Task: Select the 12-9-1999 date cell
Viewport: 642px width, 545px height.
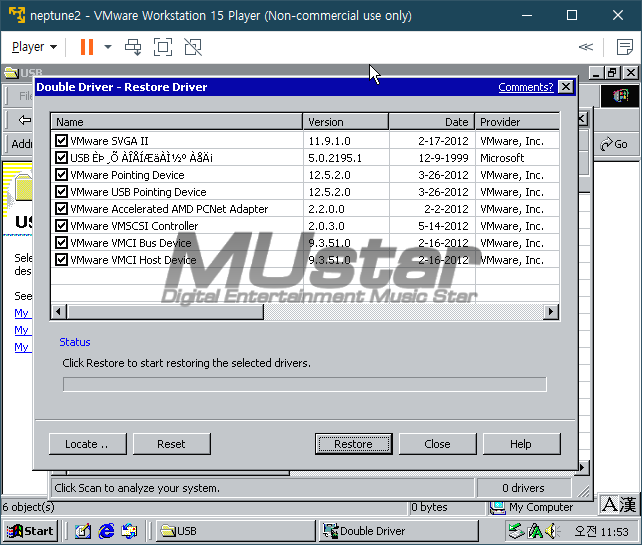Action: coord(443,158)
